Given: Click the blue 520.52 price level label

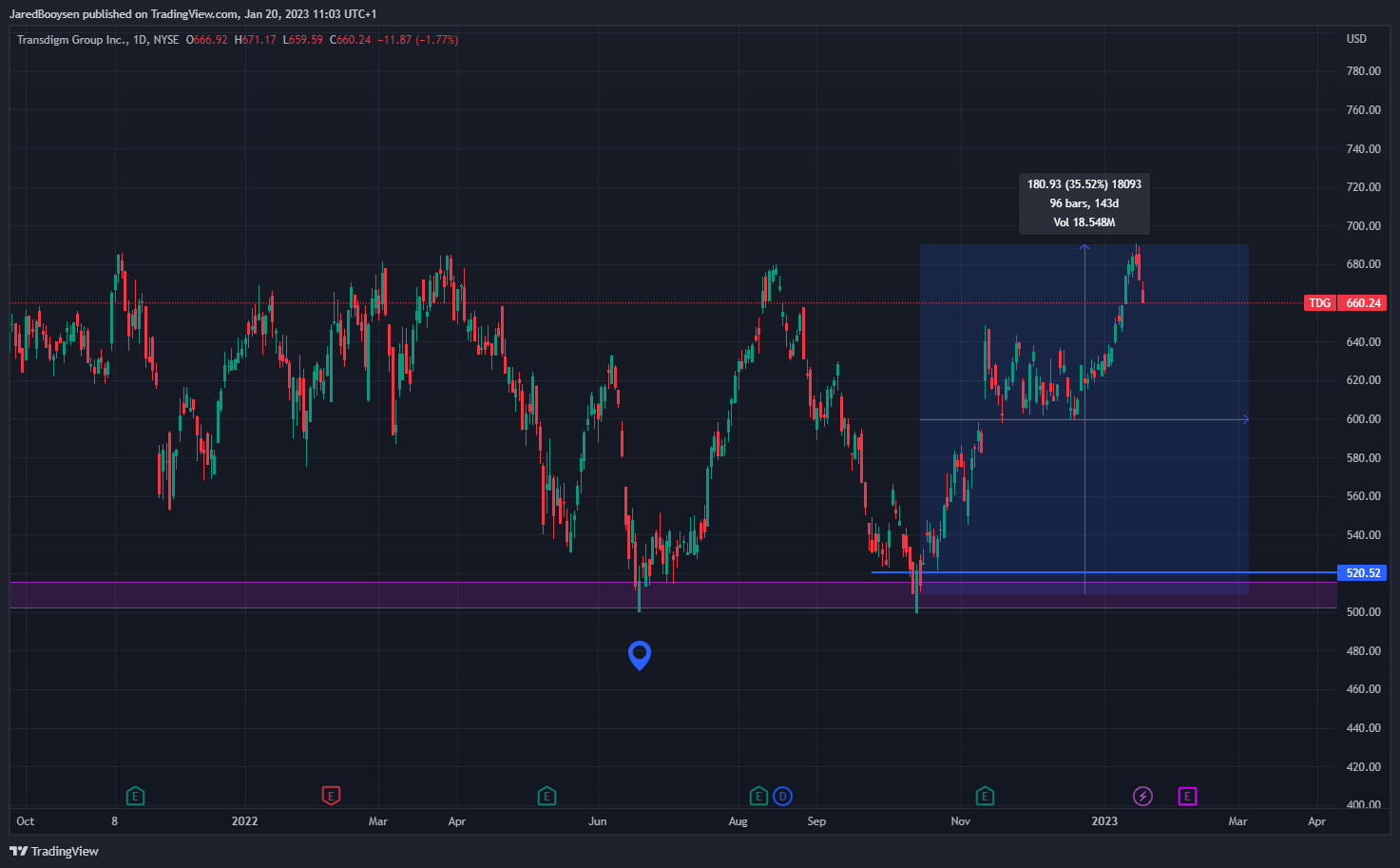Looking at the screenshot, I should coord(1363,573).
